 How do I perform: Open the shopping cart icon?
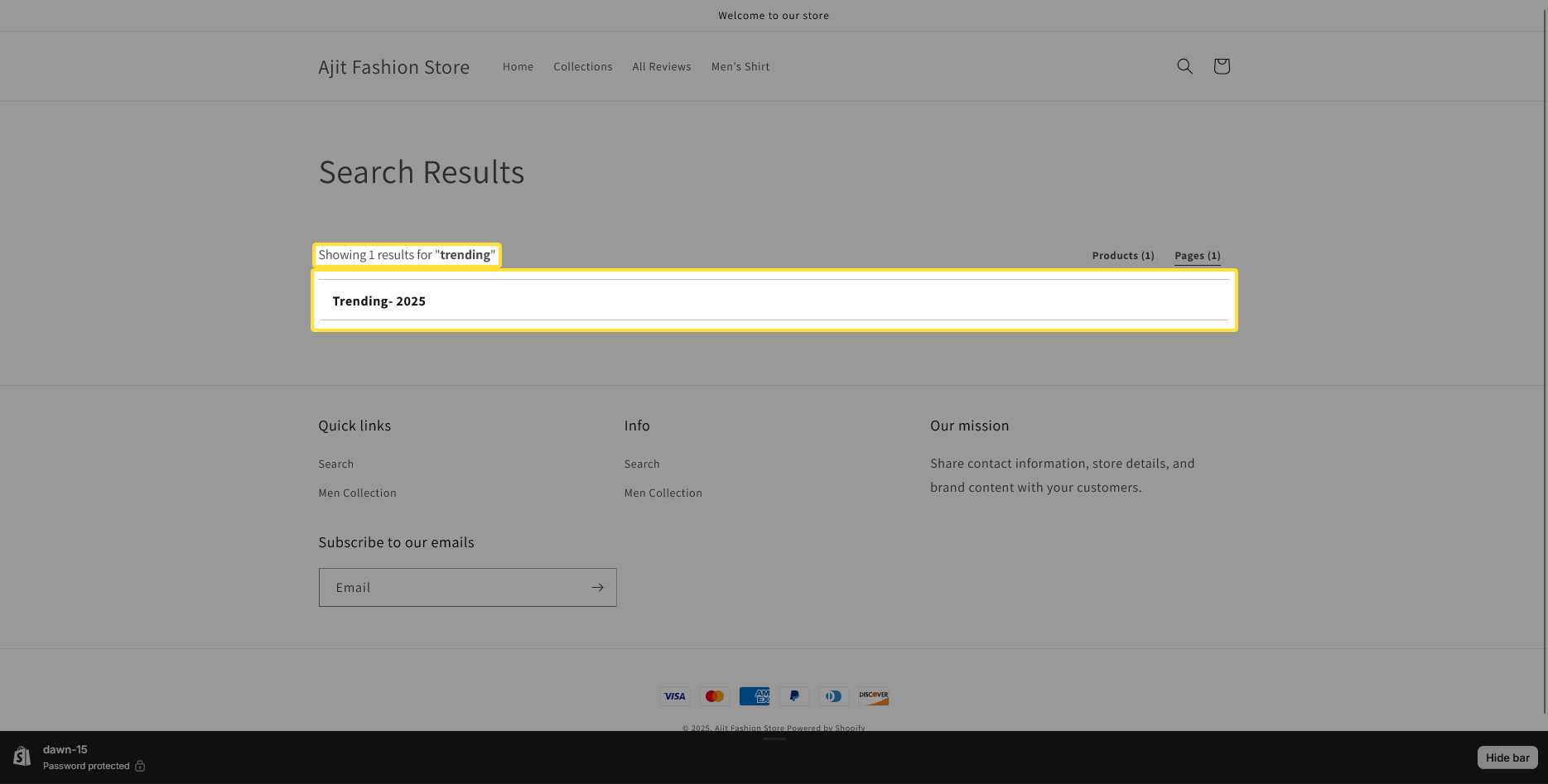[x=1221, y=66]
